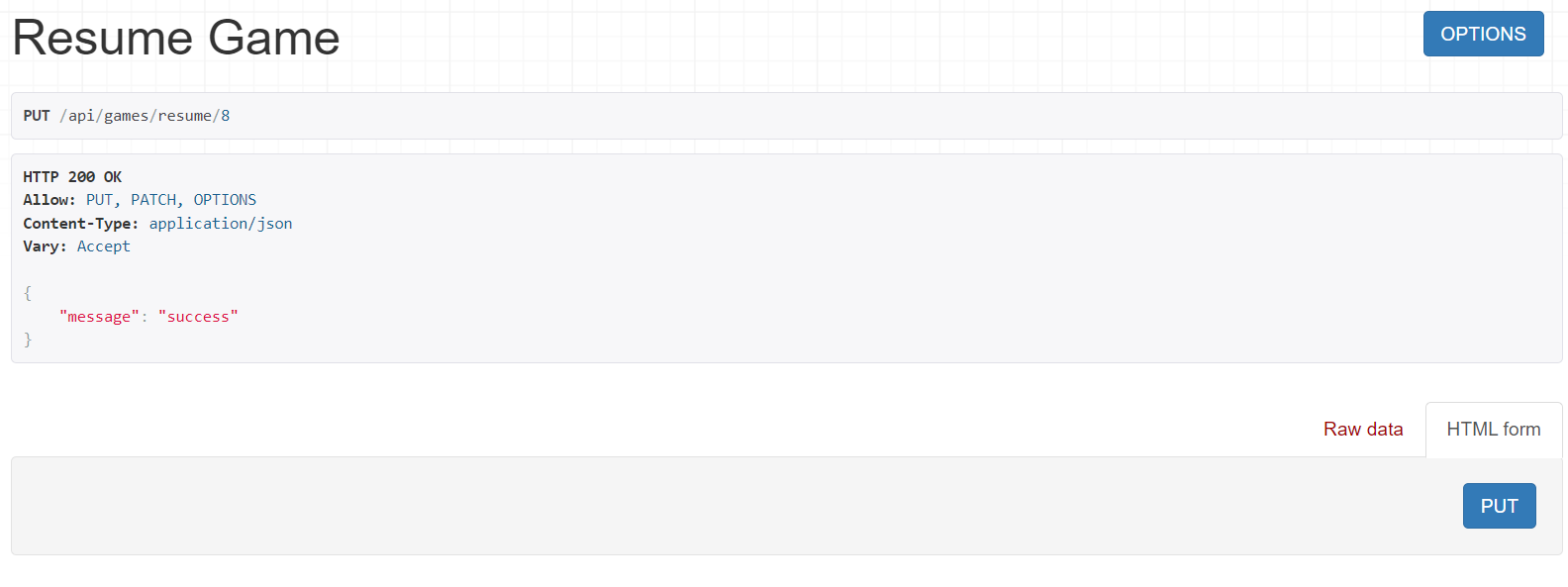Viewport: 1568px width, 587px height.
Task: Click the Allow header label
Action: coord(49,200)
